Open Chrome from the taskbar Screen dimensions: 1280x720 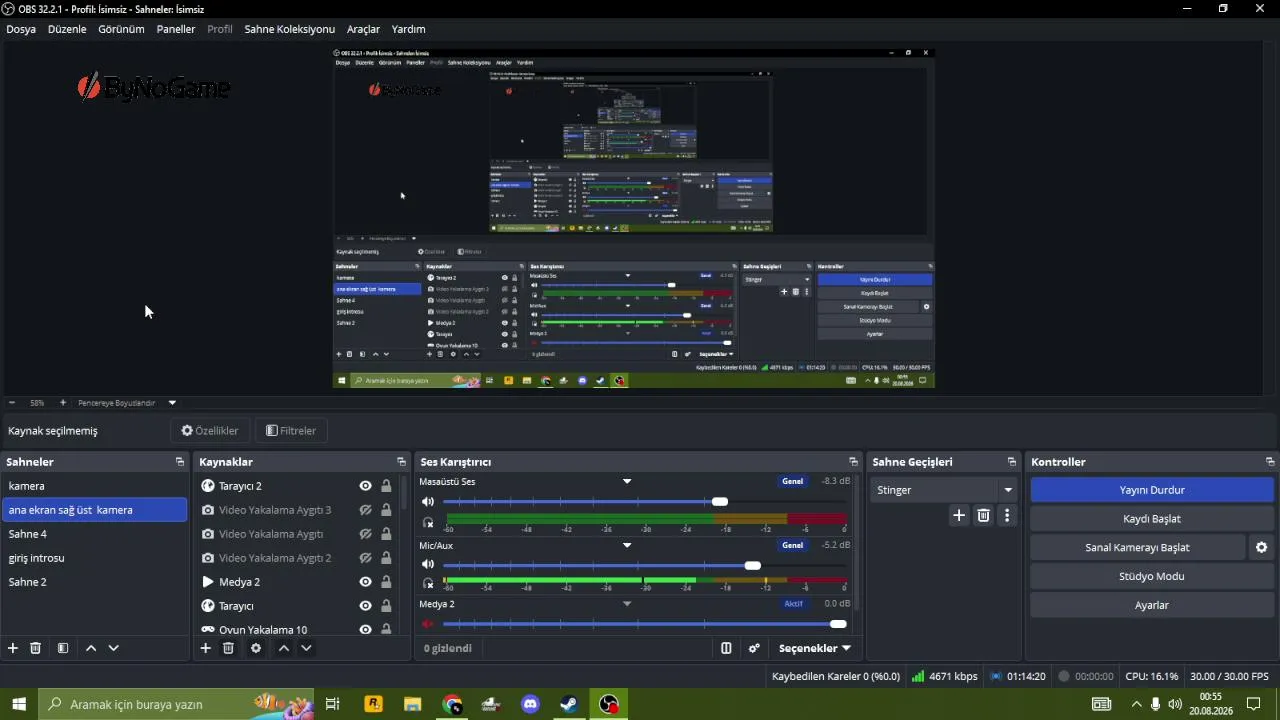(x=452, y=704)
